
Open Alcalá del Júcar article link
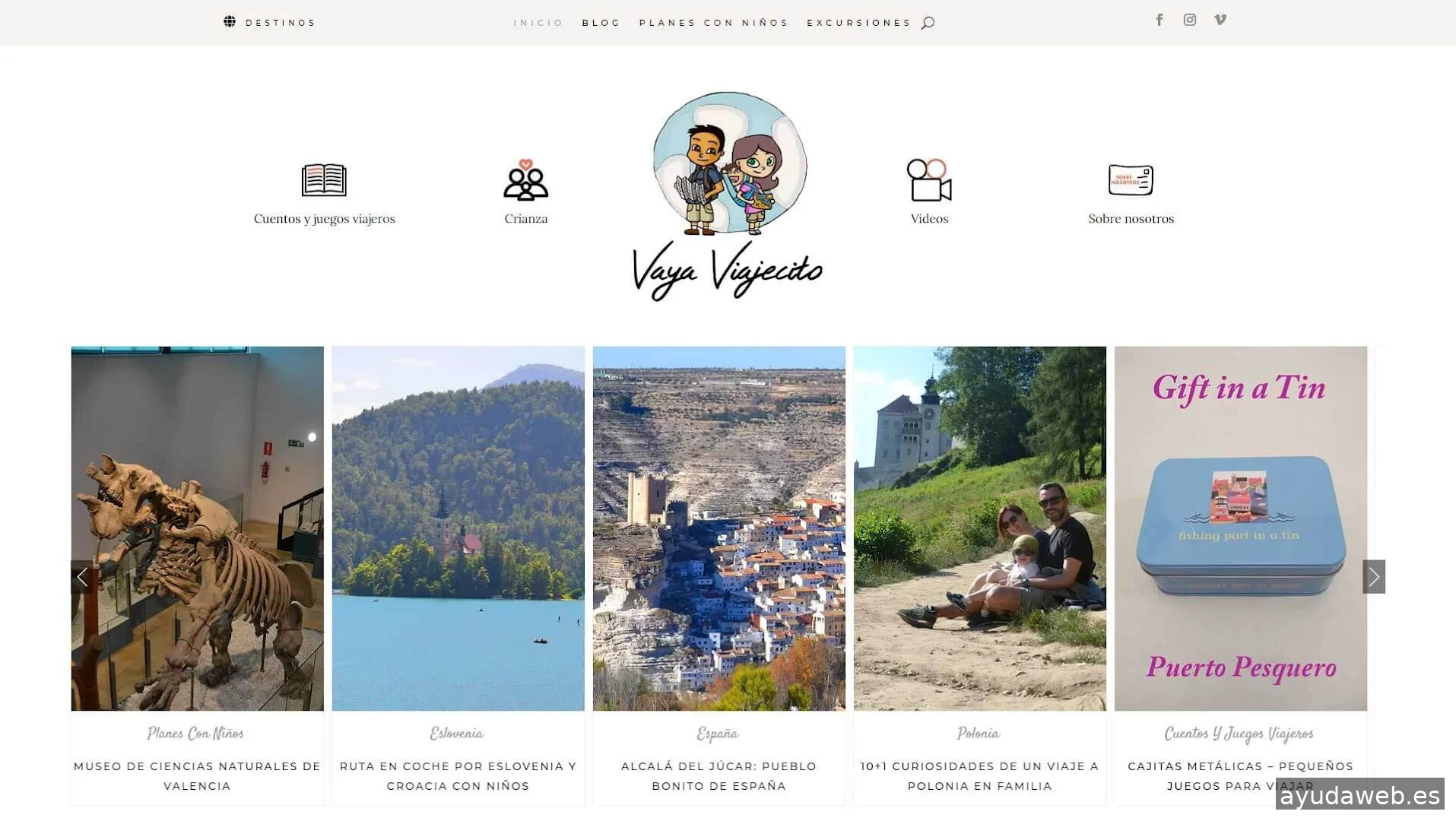pos(718,776)
